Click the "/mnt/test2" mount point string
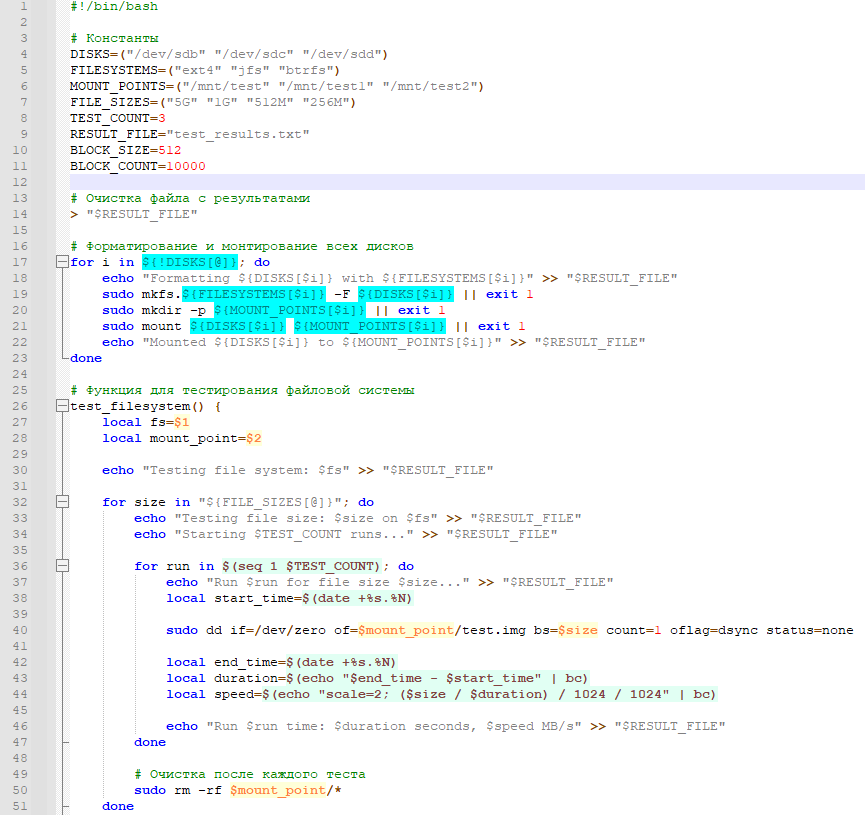 tap(430, 86)
